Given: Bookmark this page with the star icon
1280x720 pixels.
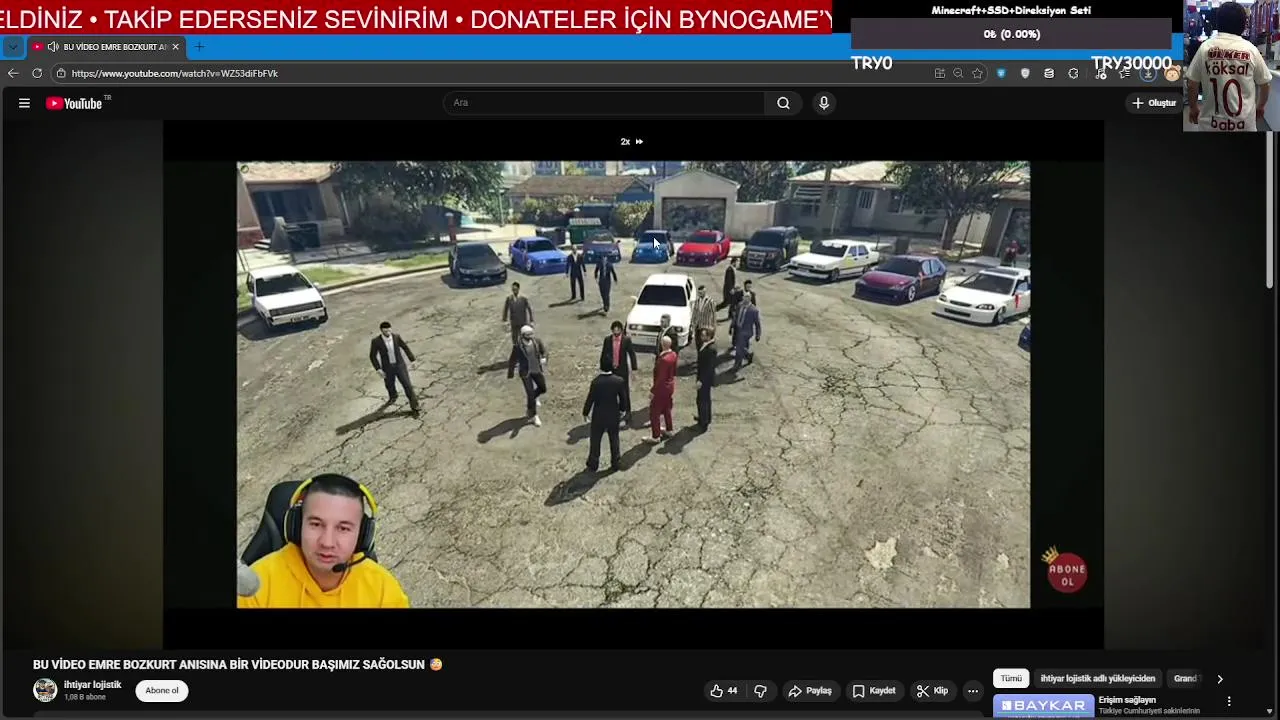Looking at the screenshot, I should pyautogui.click(x=977, y=73).
